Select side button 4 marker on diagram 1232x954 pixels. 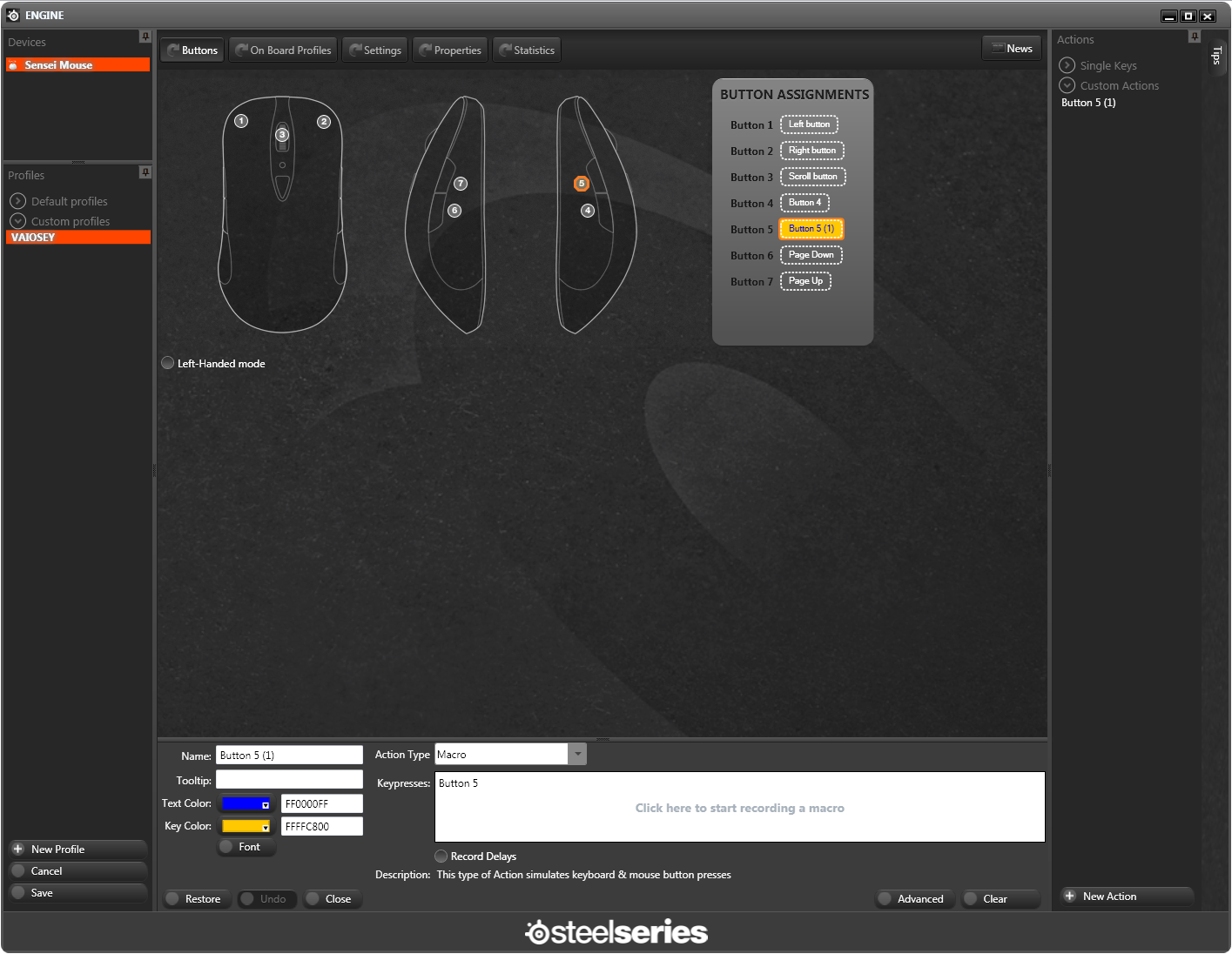pos(588,211)
